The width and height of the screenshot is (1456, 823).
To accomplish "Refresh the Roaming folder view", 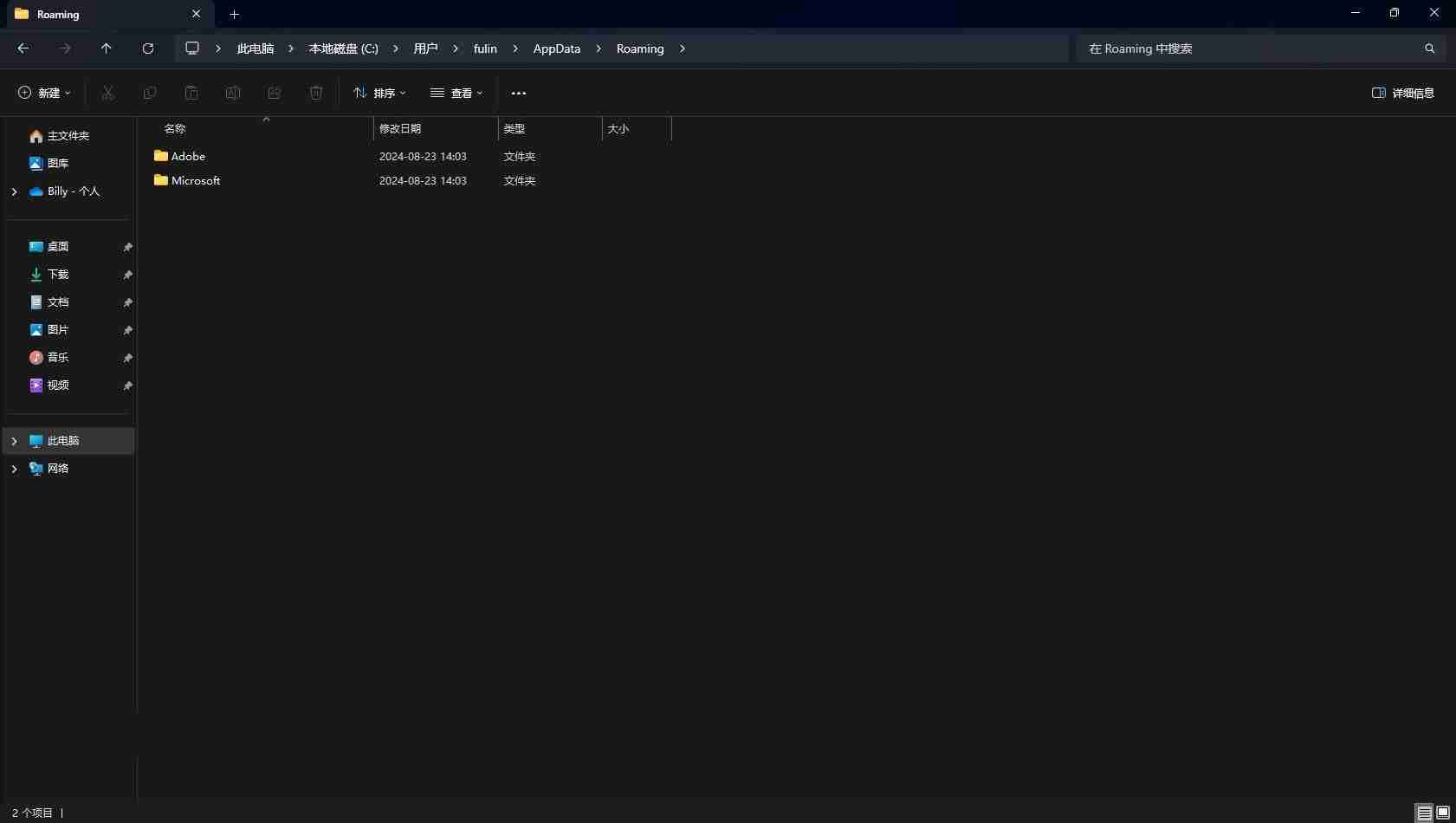I will click(148, 49).
